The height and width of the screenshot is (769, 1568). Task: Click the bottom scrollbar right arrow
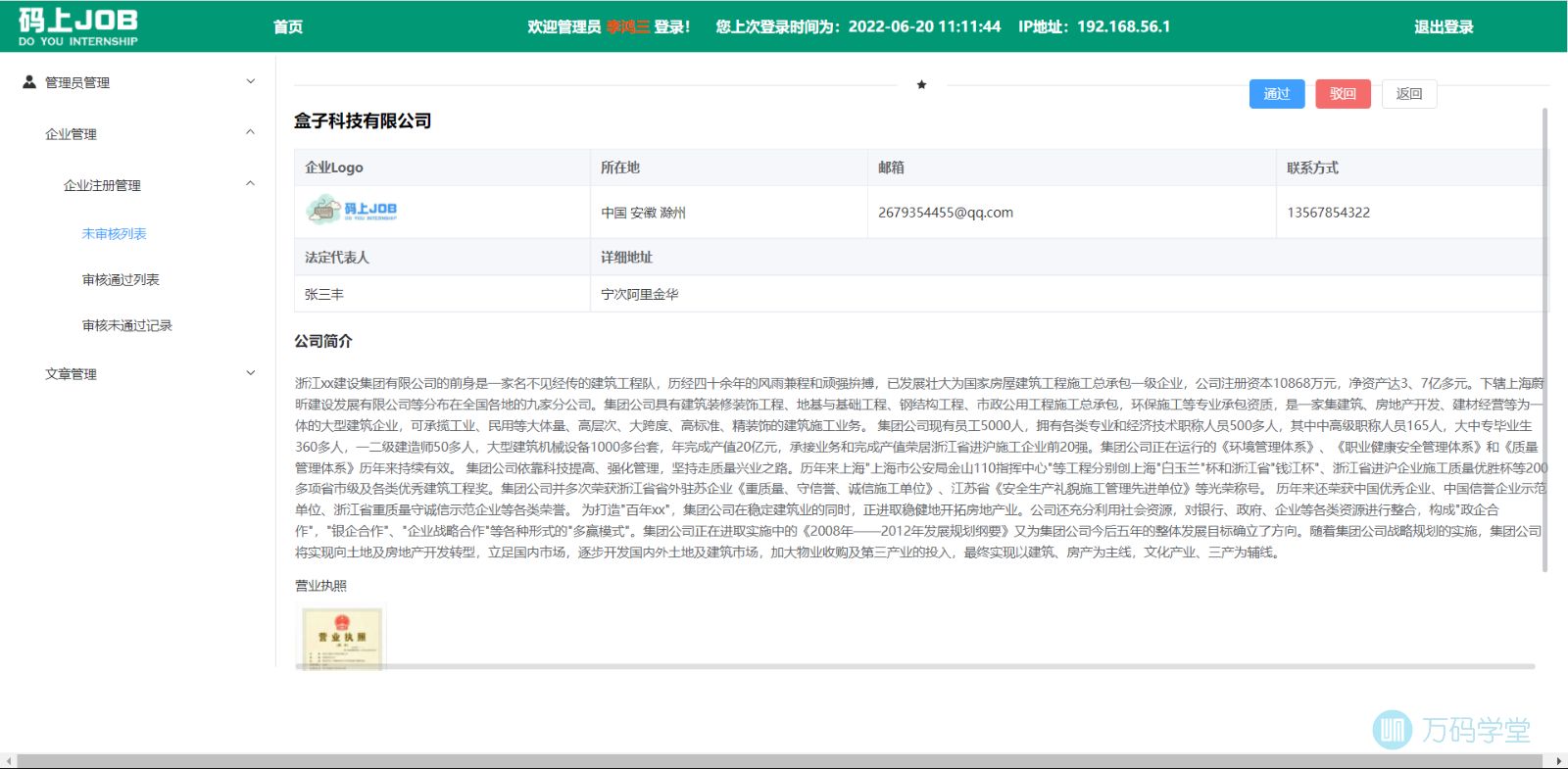point(1558,761)
